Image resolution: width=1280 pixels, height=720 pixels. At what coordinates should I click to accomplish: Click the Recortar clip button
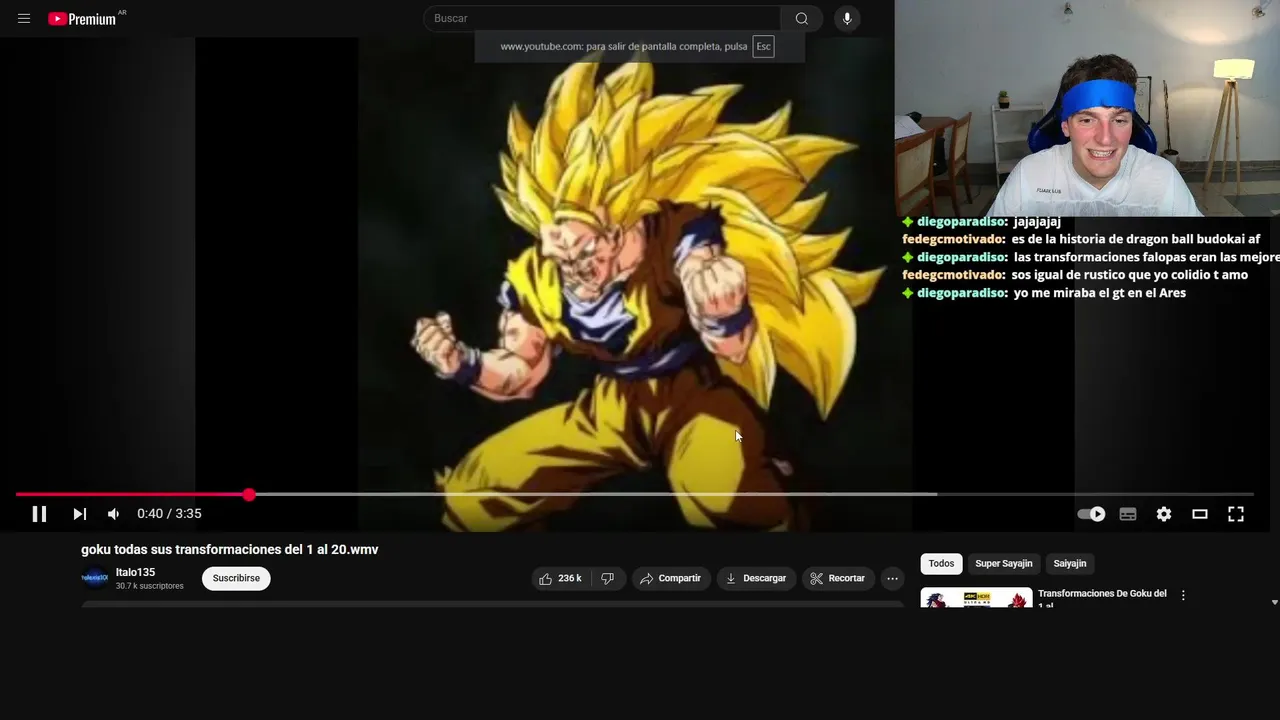coord(838,578)
